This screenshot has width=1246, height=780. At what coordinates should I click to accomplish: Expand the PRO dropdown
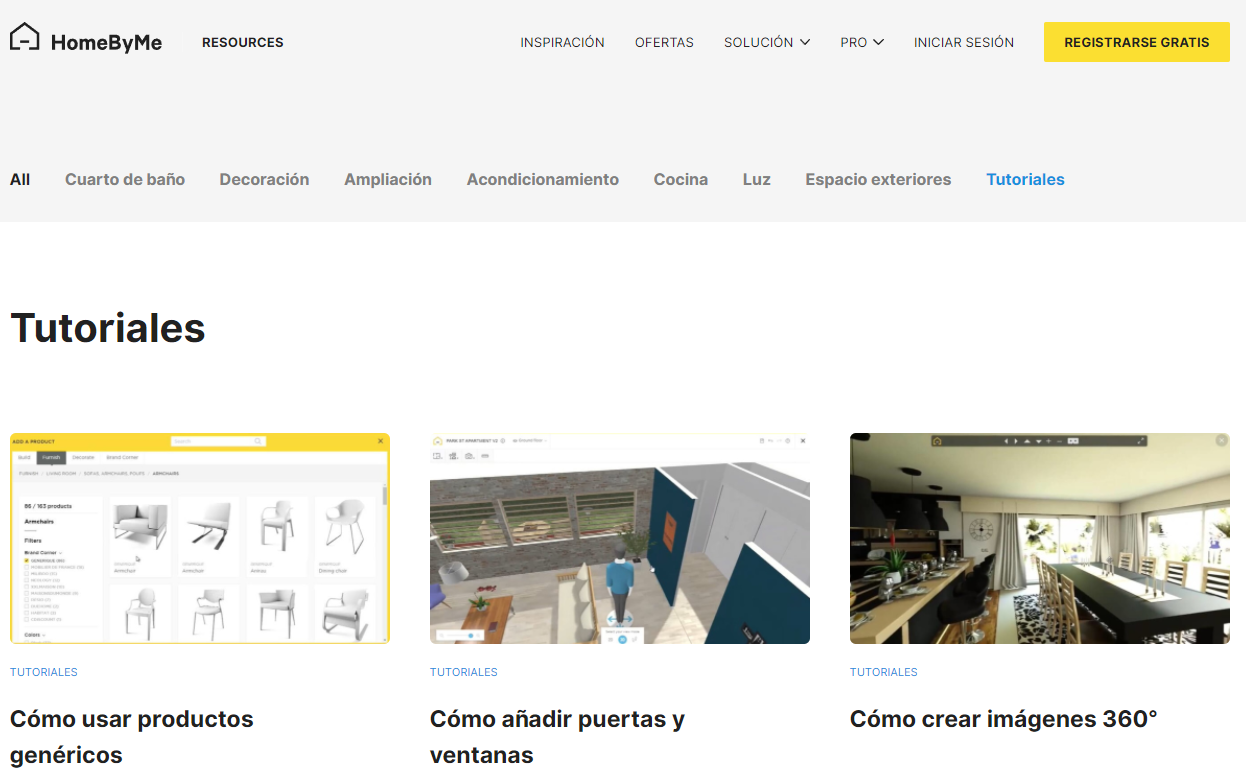862,42
